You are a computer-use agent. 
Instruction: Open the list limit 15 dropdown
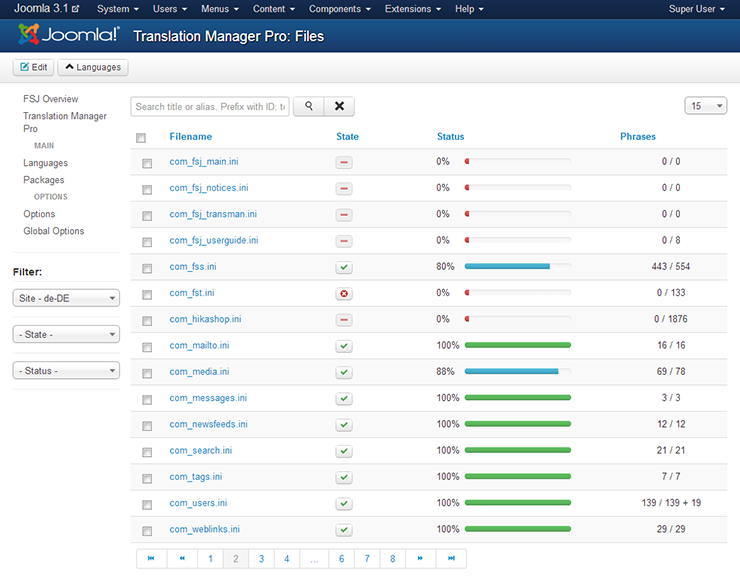pos(706,106)
